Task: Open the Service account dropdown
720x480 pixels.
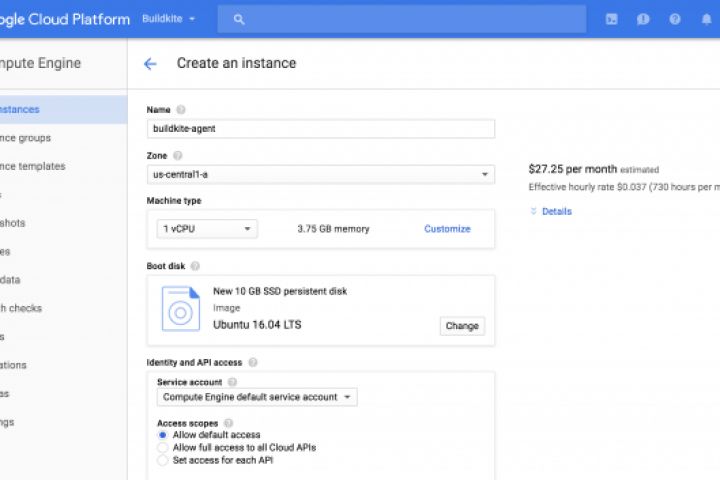Action: click(257, 397)
